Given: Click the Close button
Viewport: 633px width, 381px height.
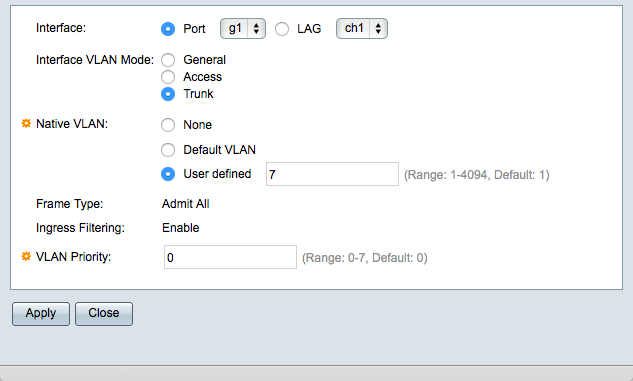Looking at the screenshot, I should (104, 314).
